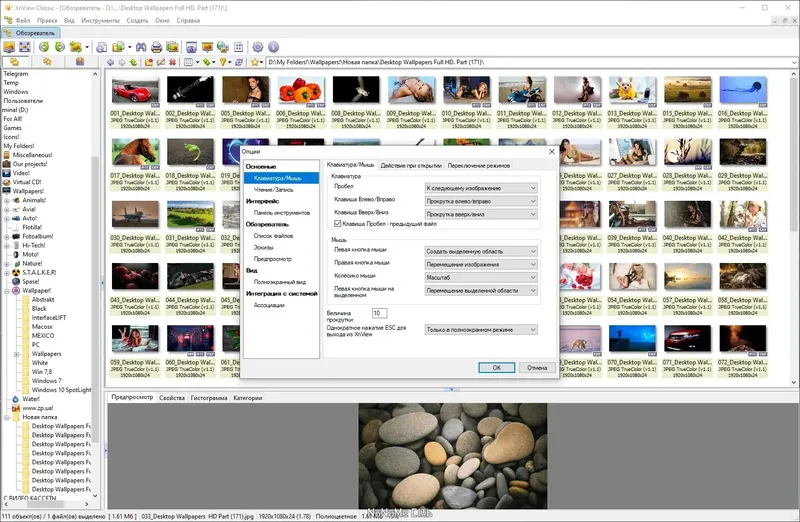Screen dimensions: 800x522
Task: Toggle 'Клавиша Пробел - предыдущий файл' checkbox
Action: 338,224
